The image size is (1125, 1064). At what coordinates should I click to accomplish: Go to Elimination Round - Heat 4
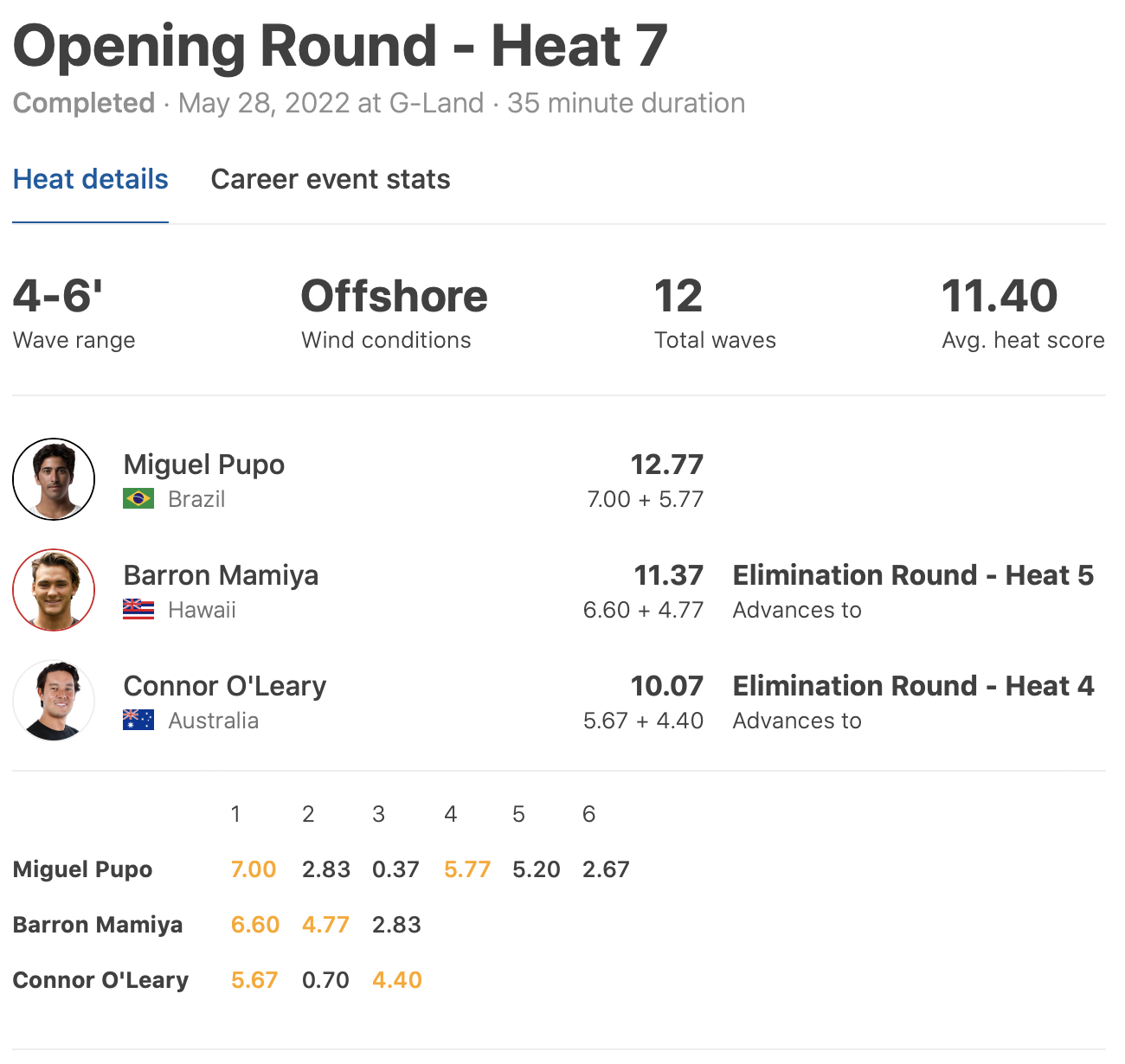913,686
